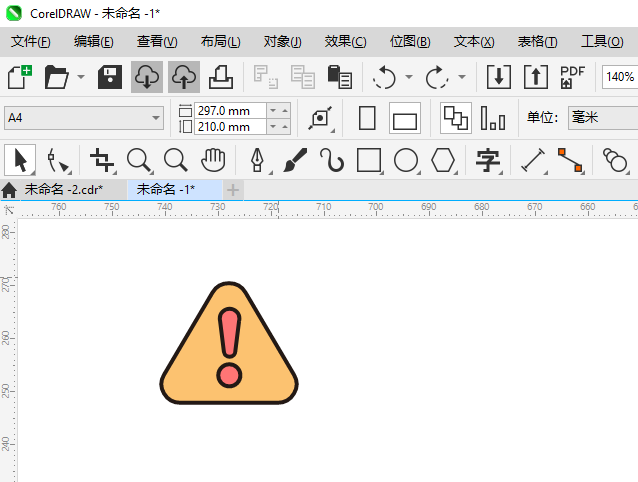Screen dimensions: 638x482
Task: Select the hook-shaped curve tool
Action: point(332,160)
